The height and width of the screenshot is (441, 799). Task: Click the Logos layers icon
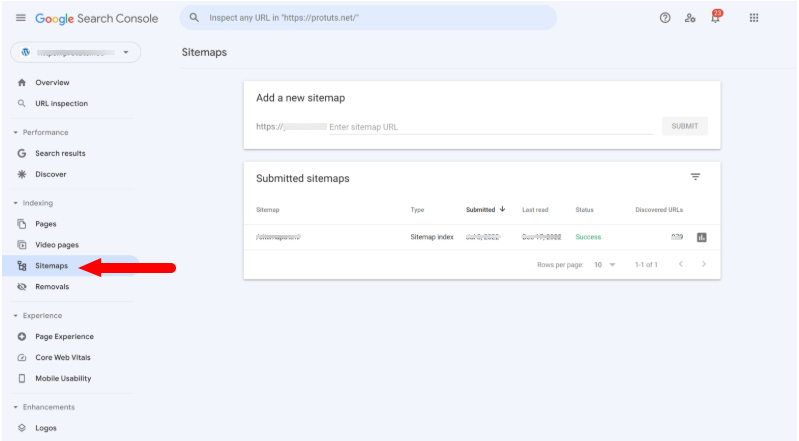[x=21, y=428]
